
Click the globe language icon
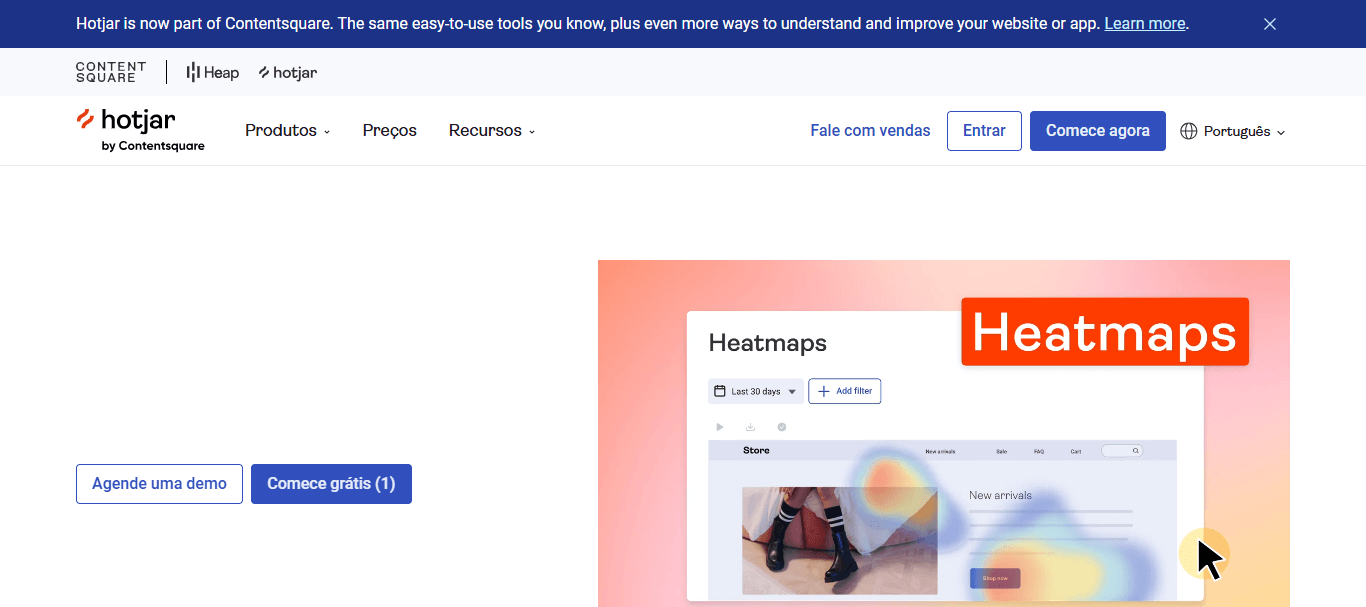[1189, 131]
